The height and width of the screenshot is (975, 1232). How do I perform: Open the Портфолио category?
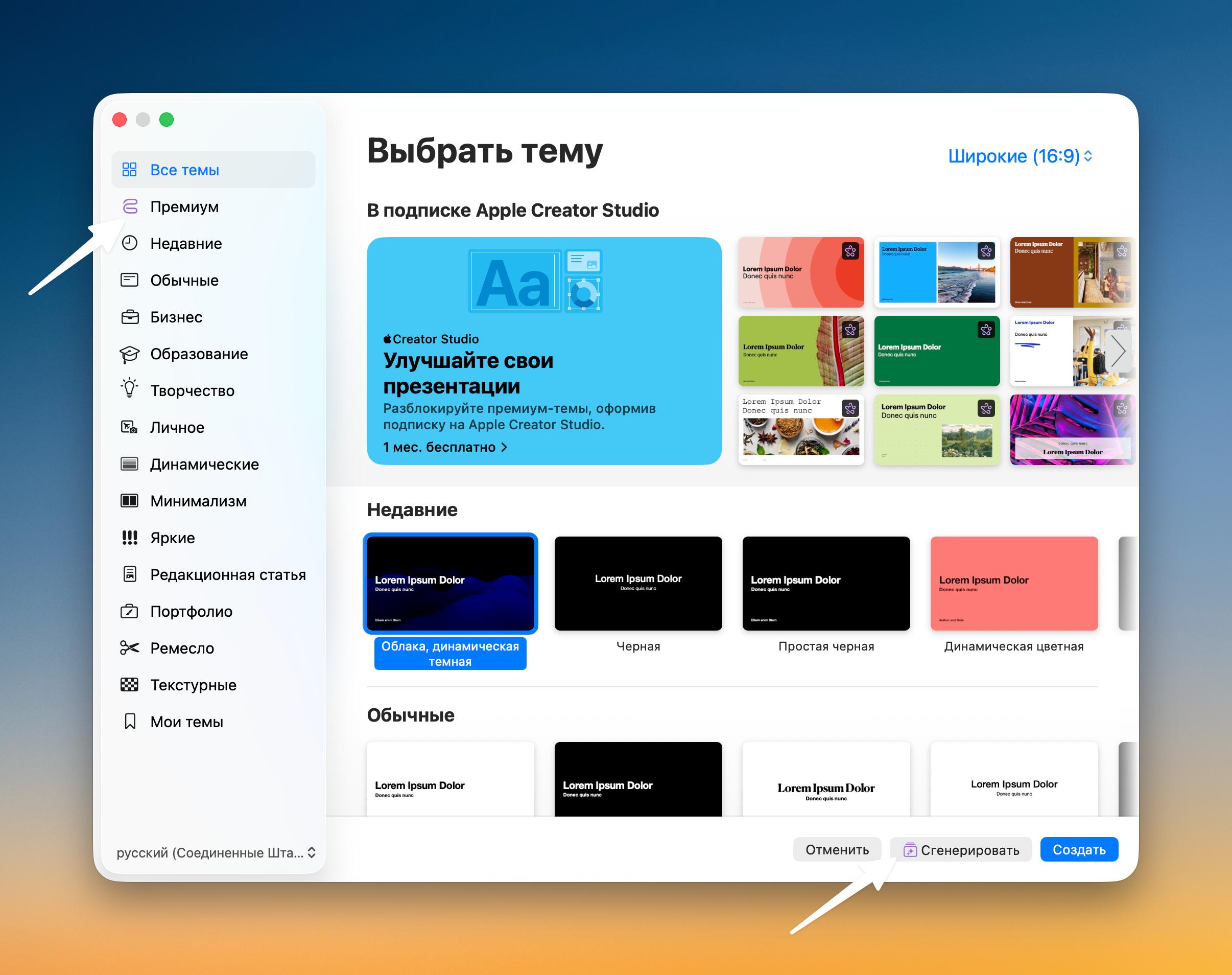(214, 611)
